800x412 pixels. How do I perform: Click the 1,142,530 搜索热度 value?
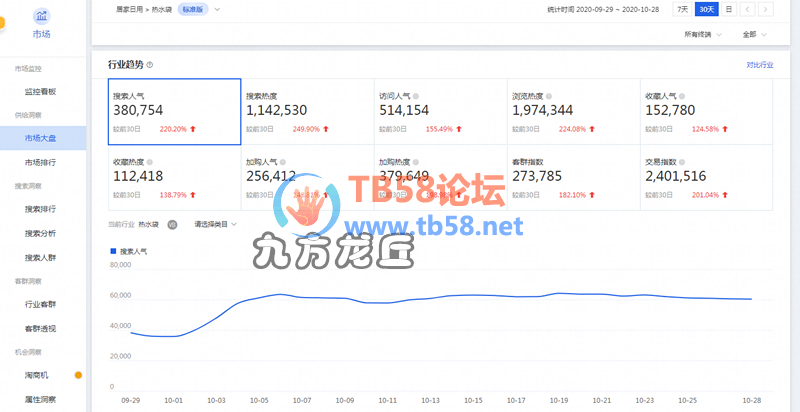(x=277, y=110)
